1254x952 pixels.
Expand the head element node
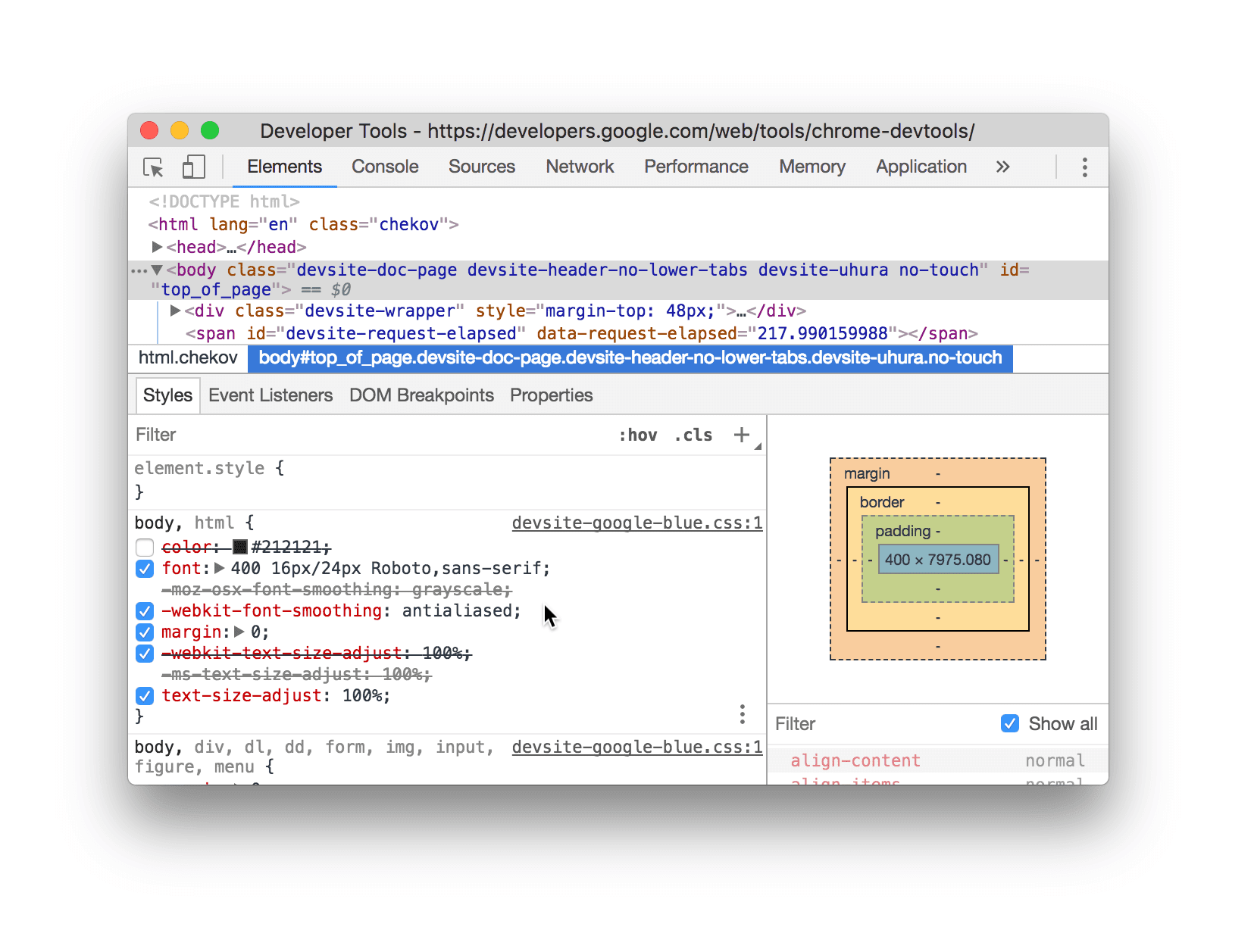157,247
